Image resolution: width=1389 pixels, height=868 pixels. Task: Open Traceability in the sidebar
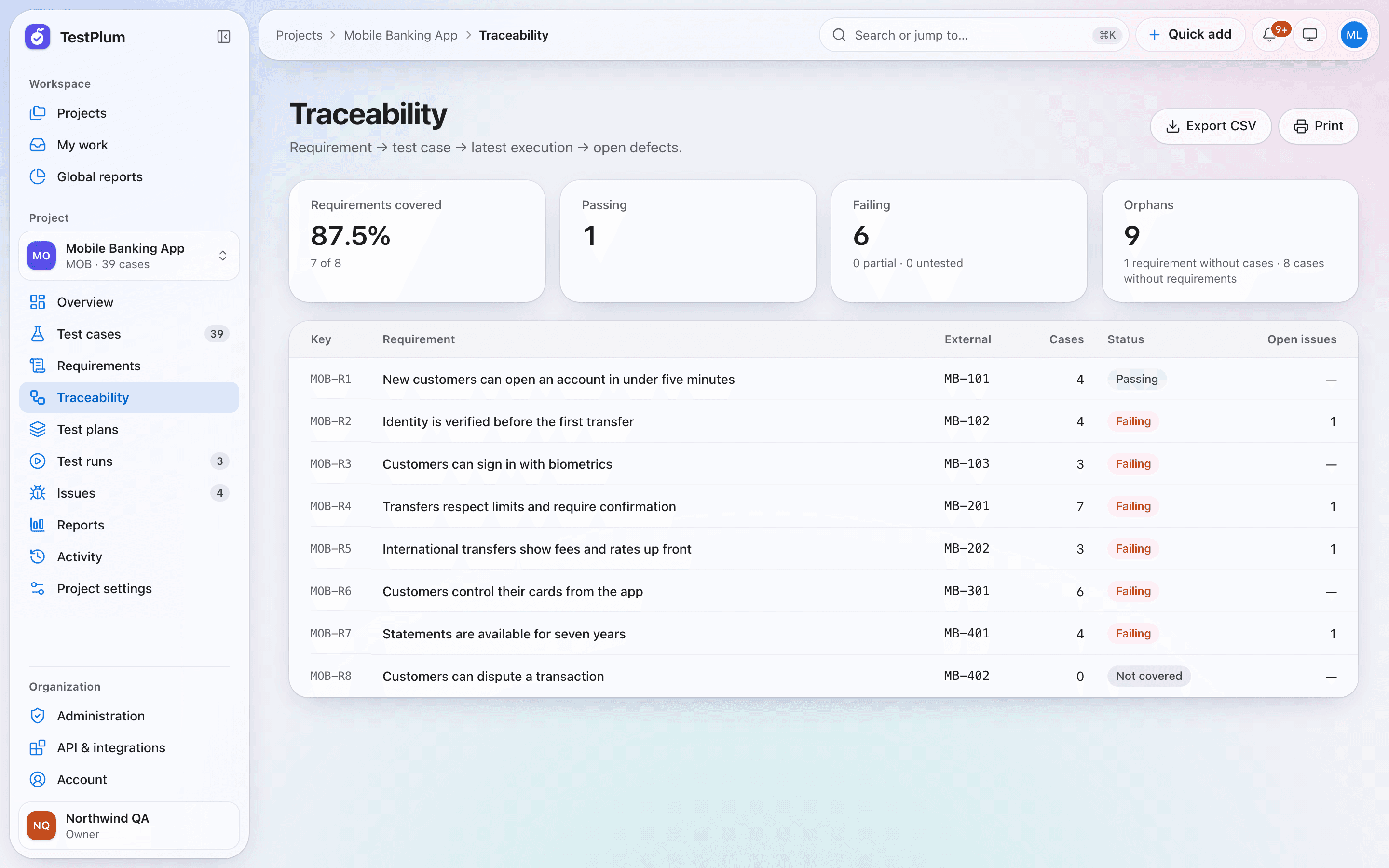coord(129,397)
